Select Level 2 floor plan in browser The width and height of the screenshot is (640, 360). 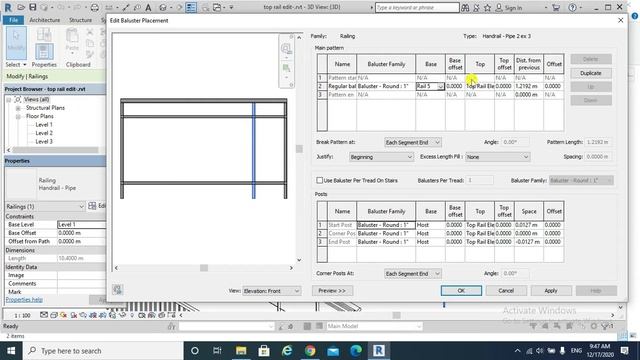44,133
